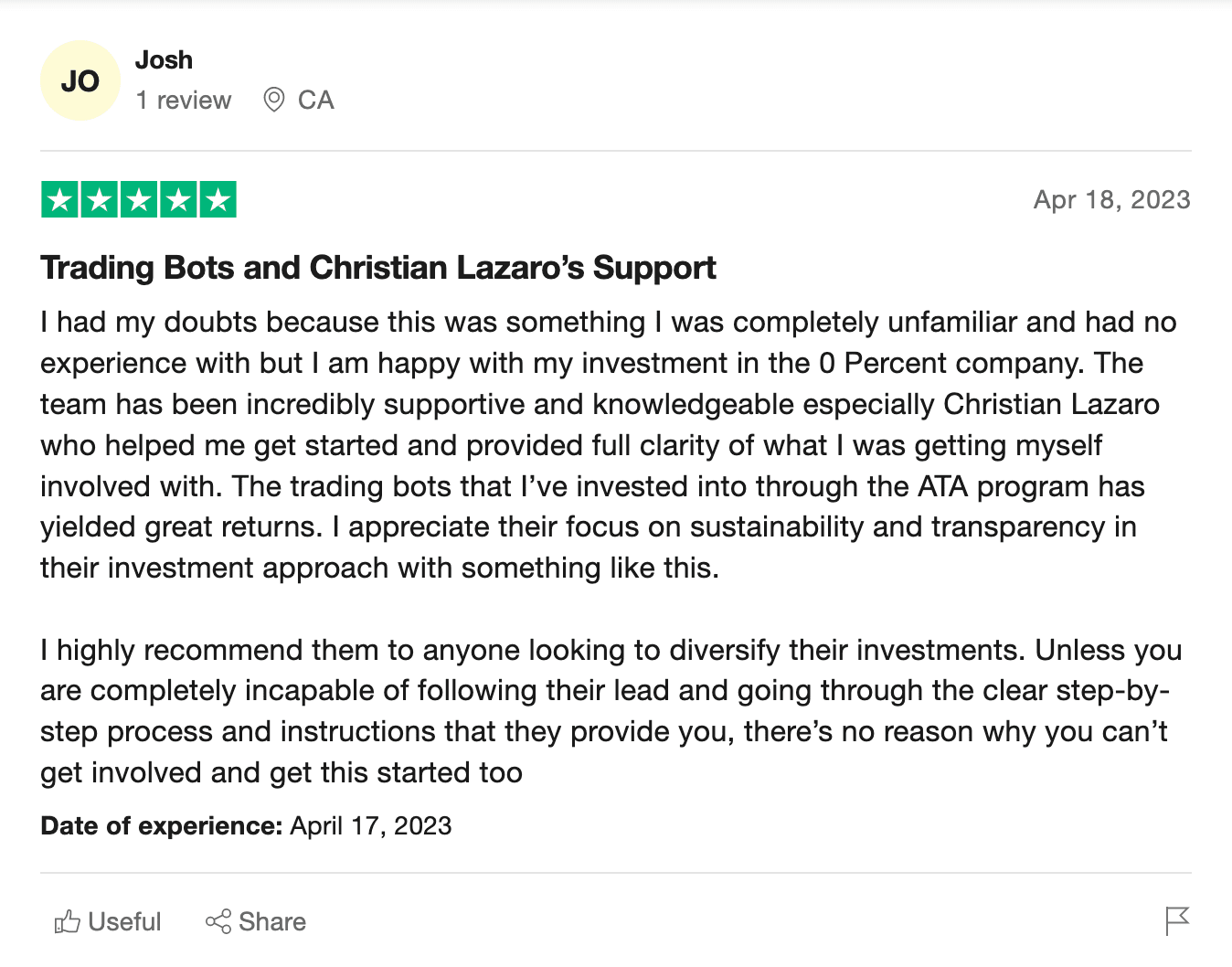This screenshot has width=1232, height=967.
Task: Mark review as Useful via its label
Action: 124,921
